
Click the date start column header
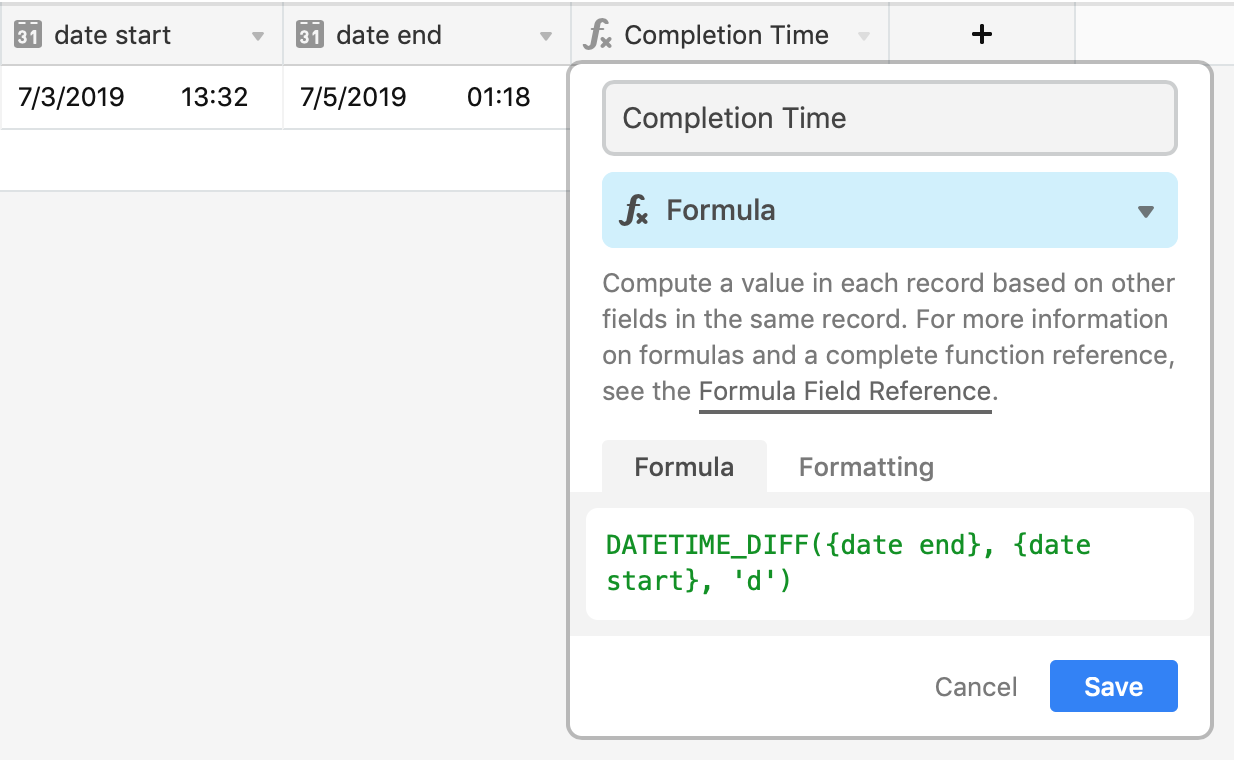[x=142, y=35]
